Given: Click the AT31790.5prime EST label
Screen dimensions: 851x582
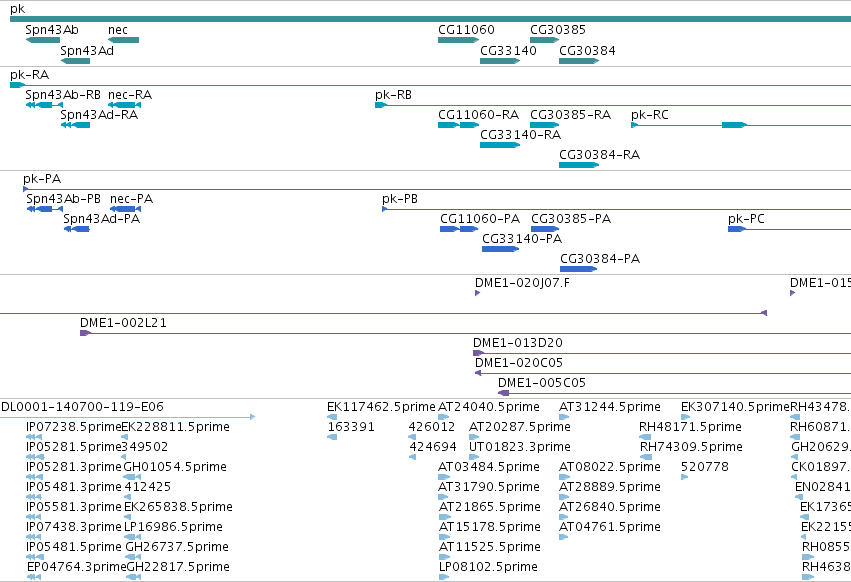Looking at the screenshot, I should click(x=489, y=486).
